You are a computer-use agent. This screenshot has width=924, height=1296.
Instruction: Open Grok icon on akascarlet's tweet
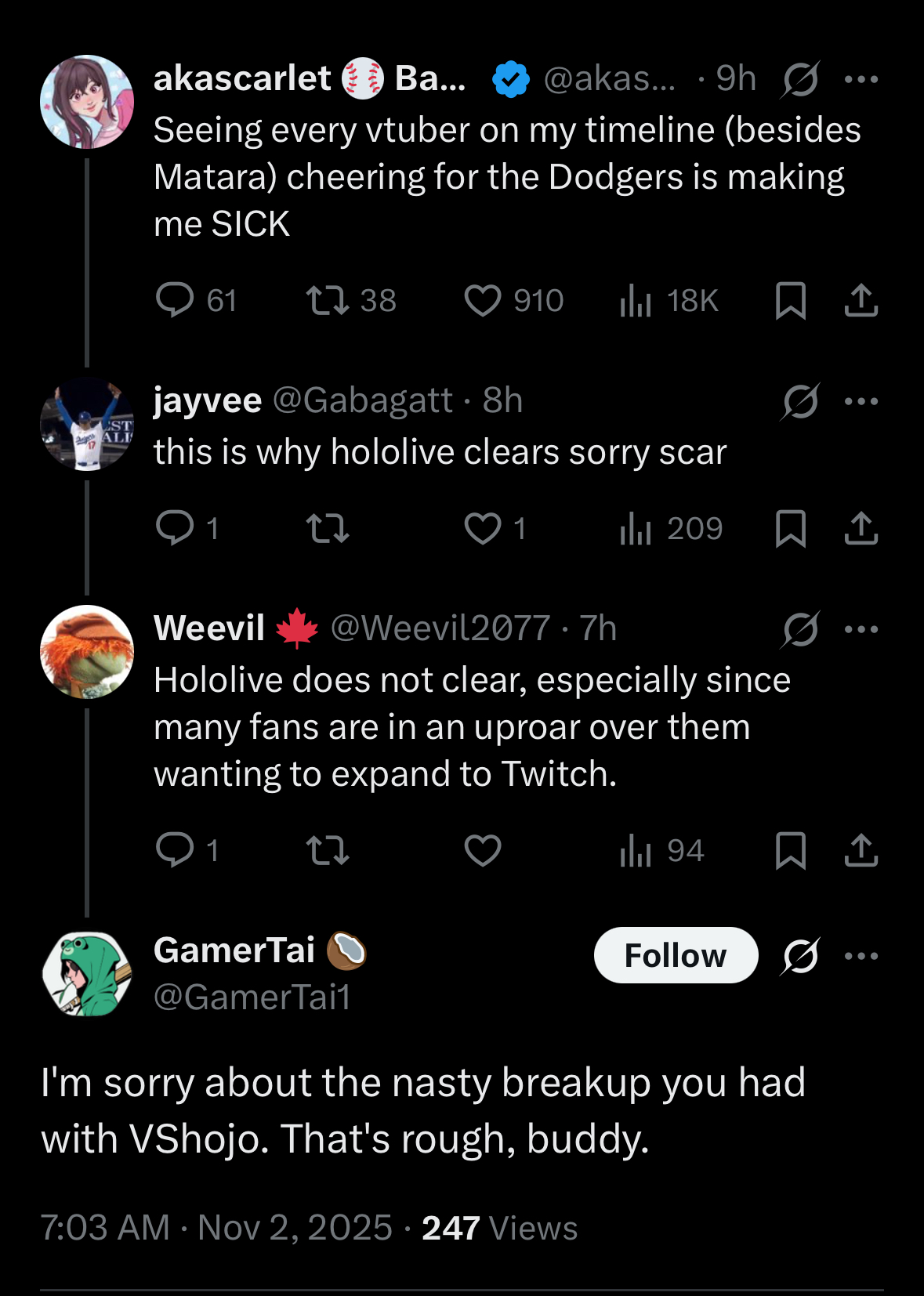pos(800,79)
